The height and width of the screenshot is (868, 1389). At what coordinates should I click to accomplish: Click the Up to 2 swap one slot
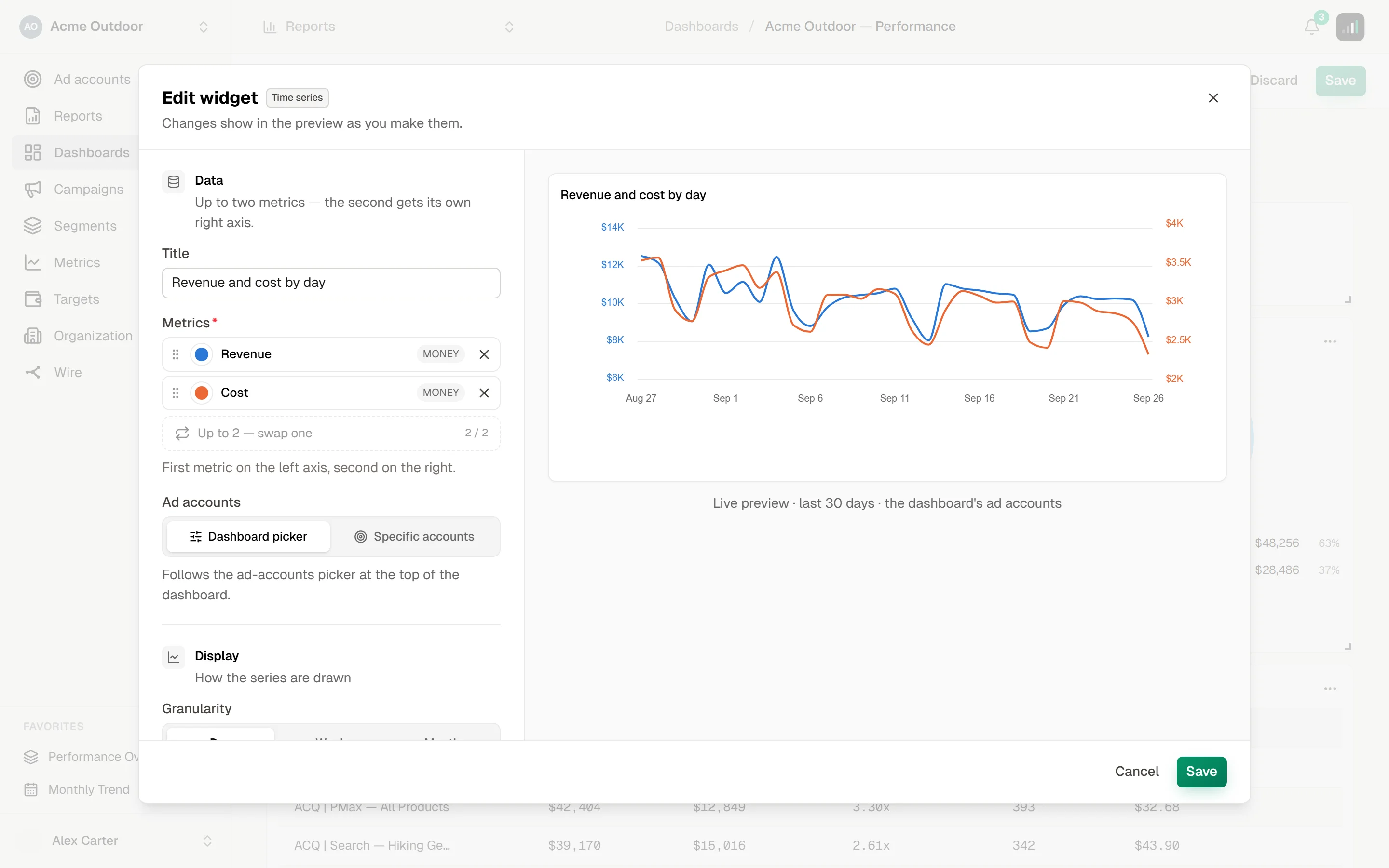331,434
